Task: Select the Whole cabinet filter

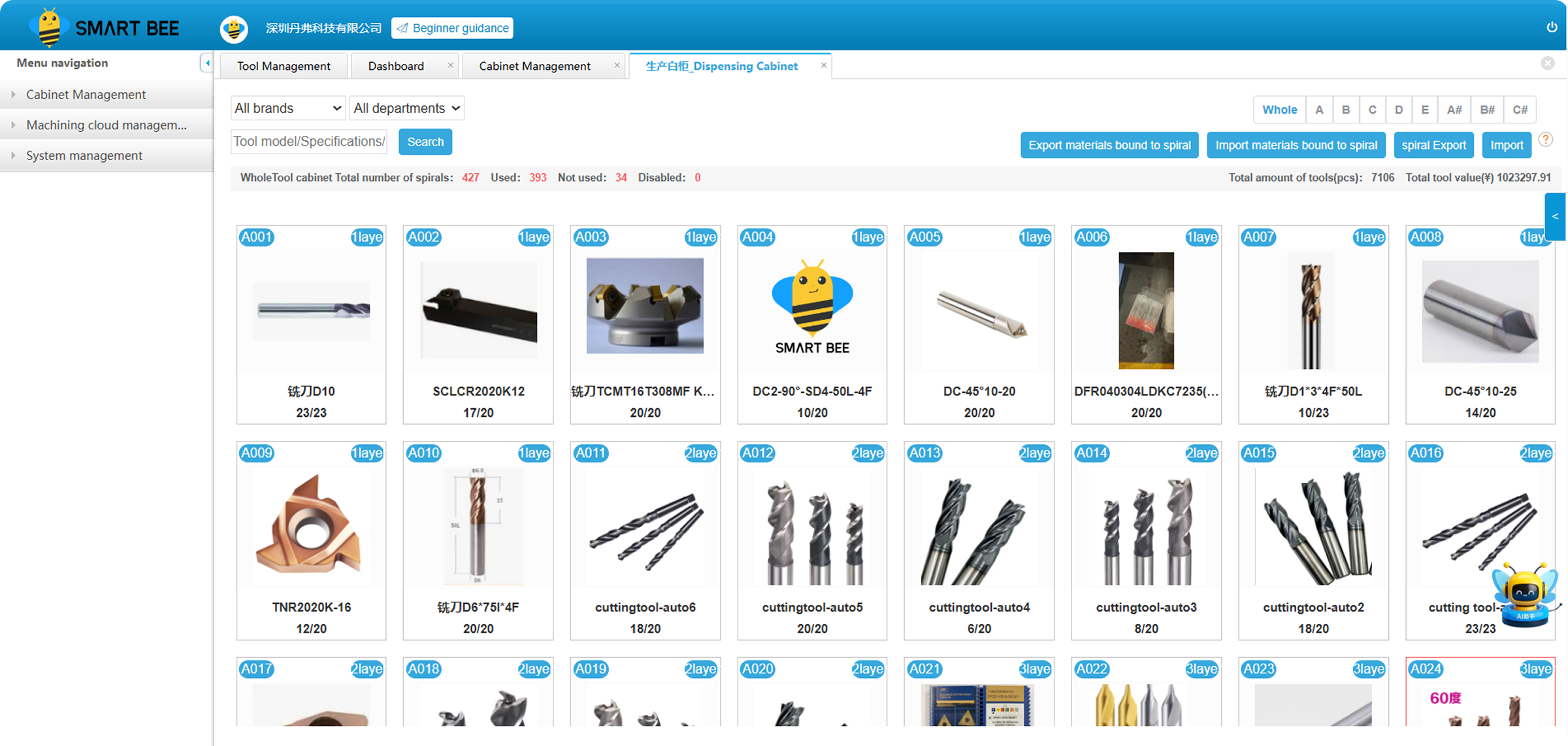Action: [x=1279, y=110]
